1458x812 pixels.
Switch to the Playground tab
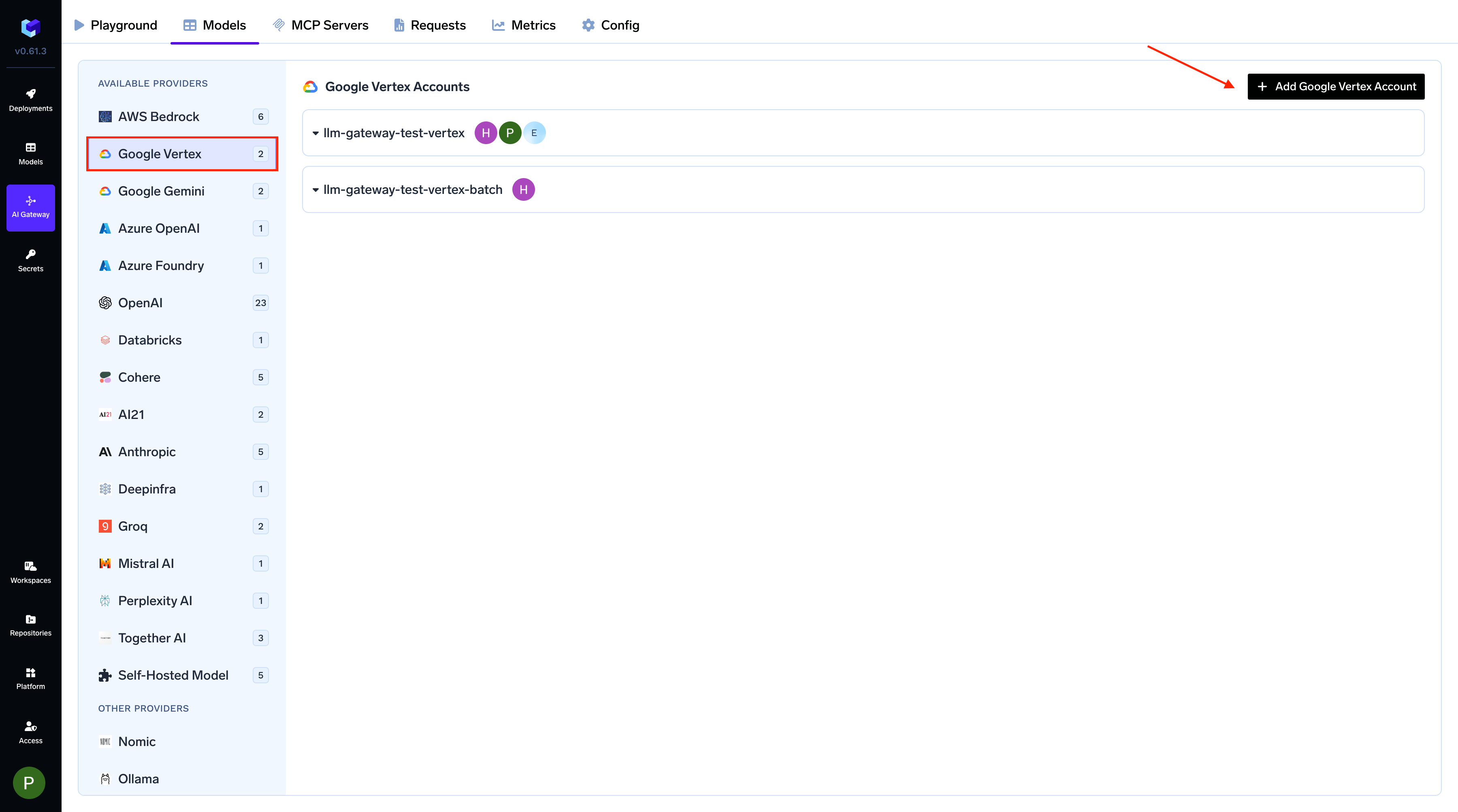(116, 25)
